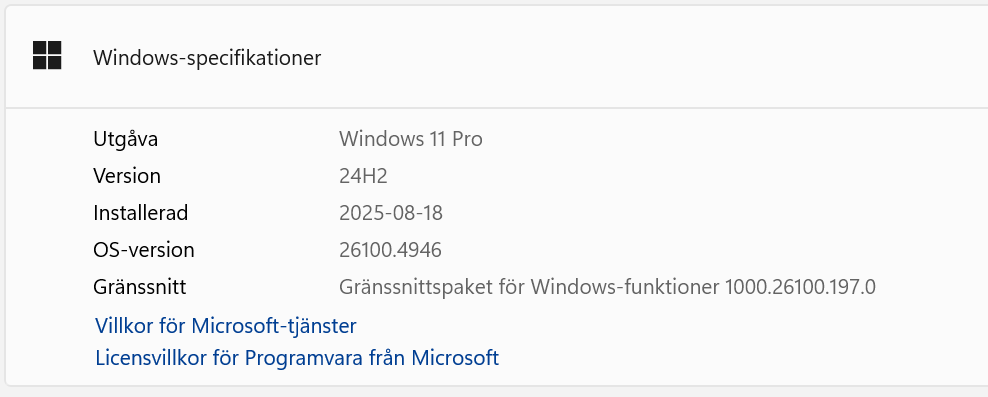
Task: Click the Windows logo icon
Action: [47, 55]
